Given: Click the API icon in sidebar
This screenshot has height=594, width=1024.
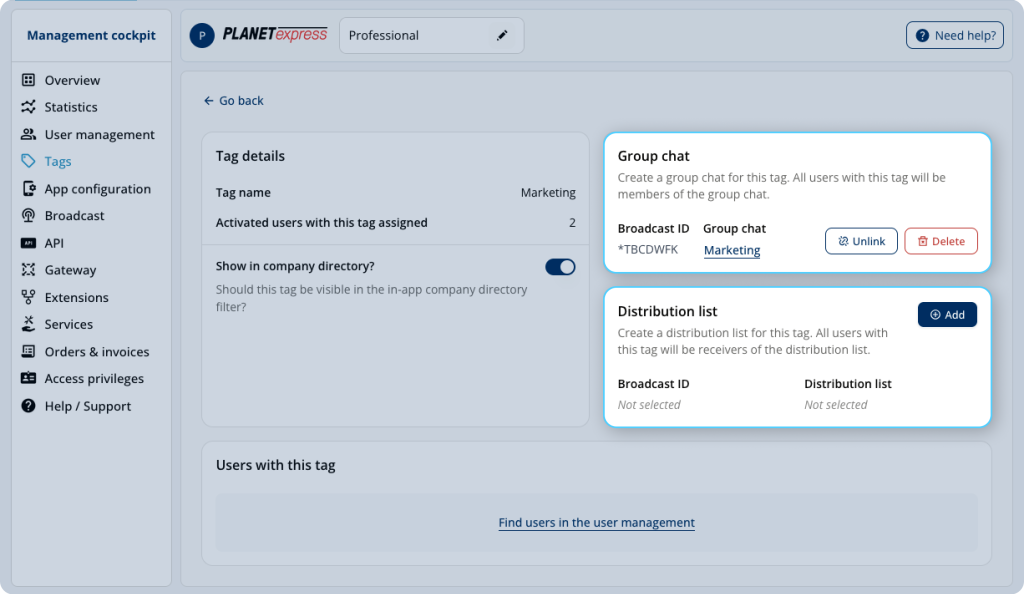Looking at the screenshot, I should pyautogui.click(x=28, y=243).
